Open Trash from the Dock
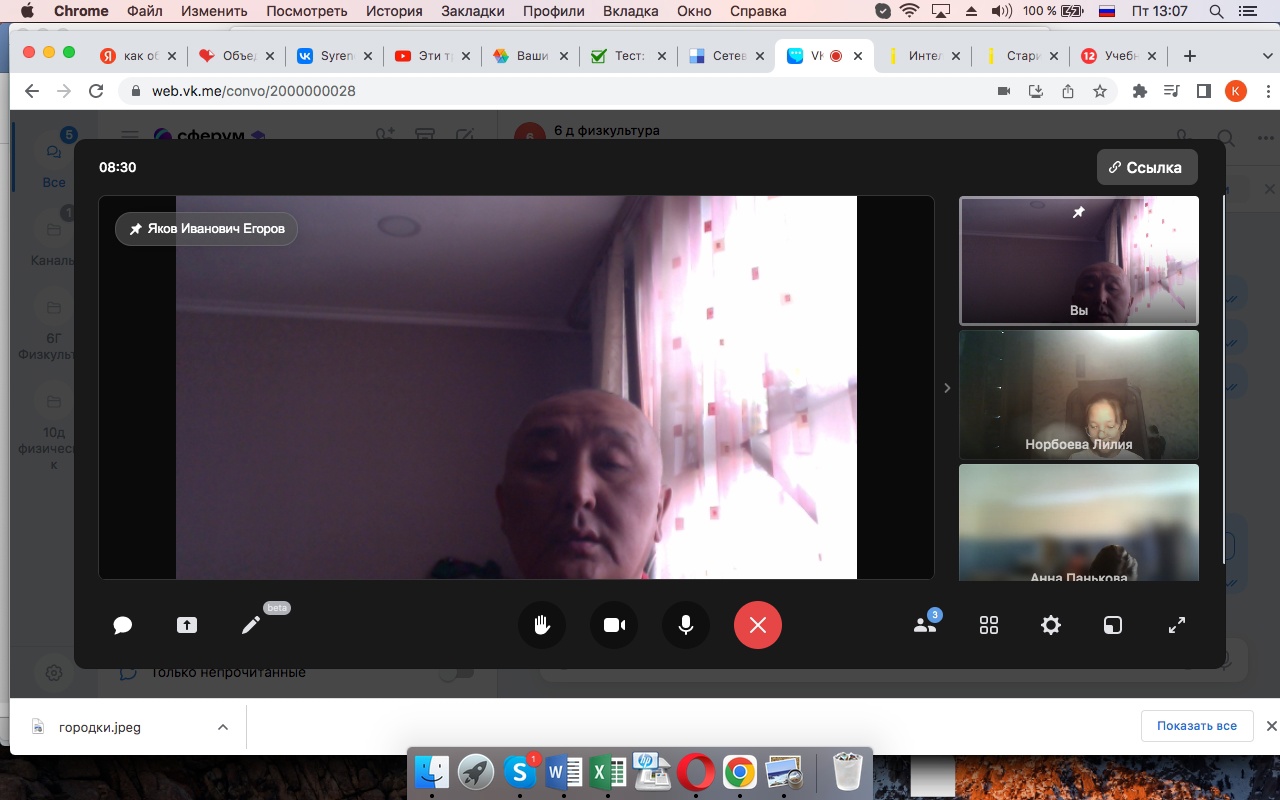The image size is (1280, 800). coord(848,772)
